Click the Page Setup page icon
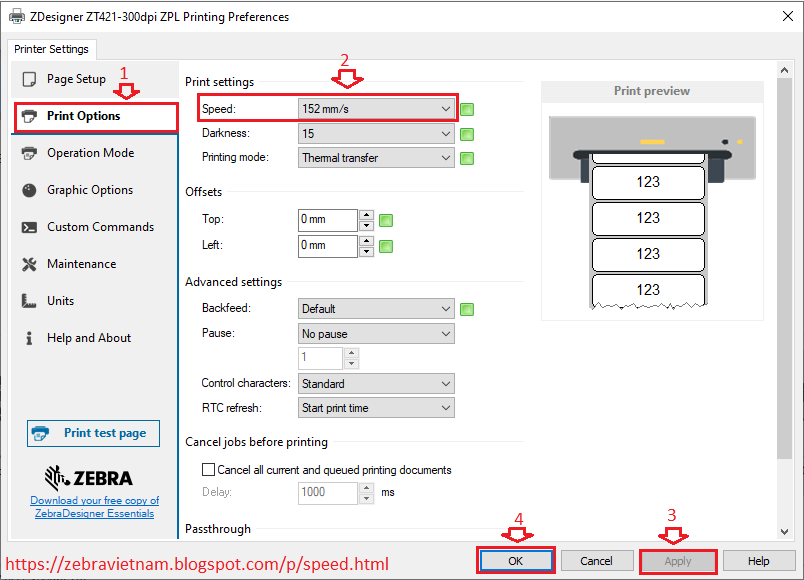The height and width of the screenshot is (580, 804). point(29,79)
